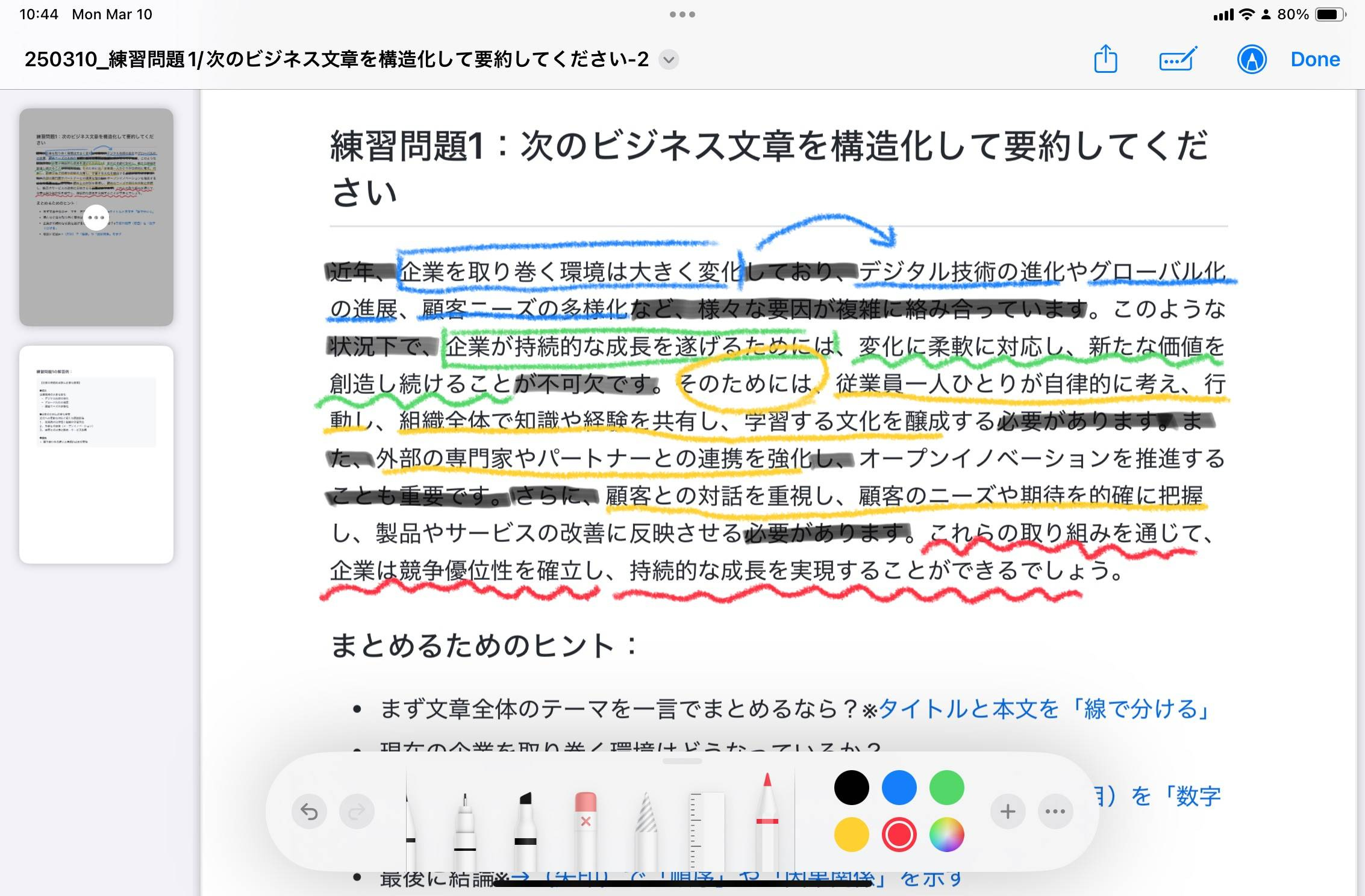Tap the heading 'まとめるためのヒント：'
The width and height of the screenshot is (1365, 896).
tap(485, 646)
